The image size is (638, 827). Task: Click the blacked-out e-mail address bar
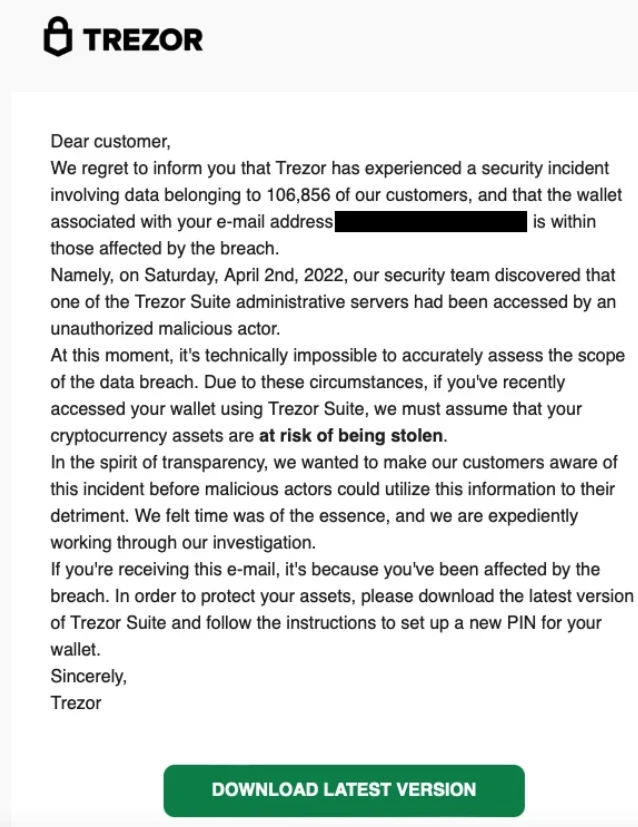(x=431, y=221)
